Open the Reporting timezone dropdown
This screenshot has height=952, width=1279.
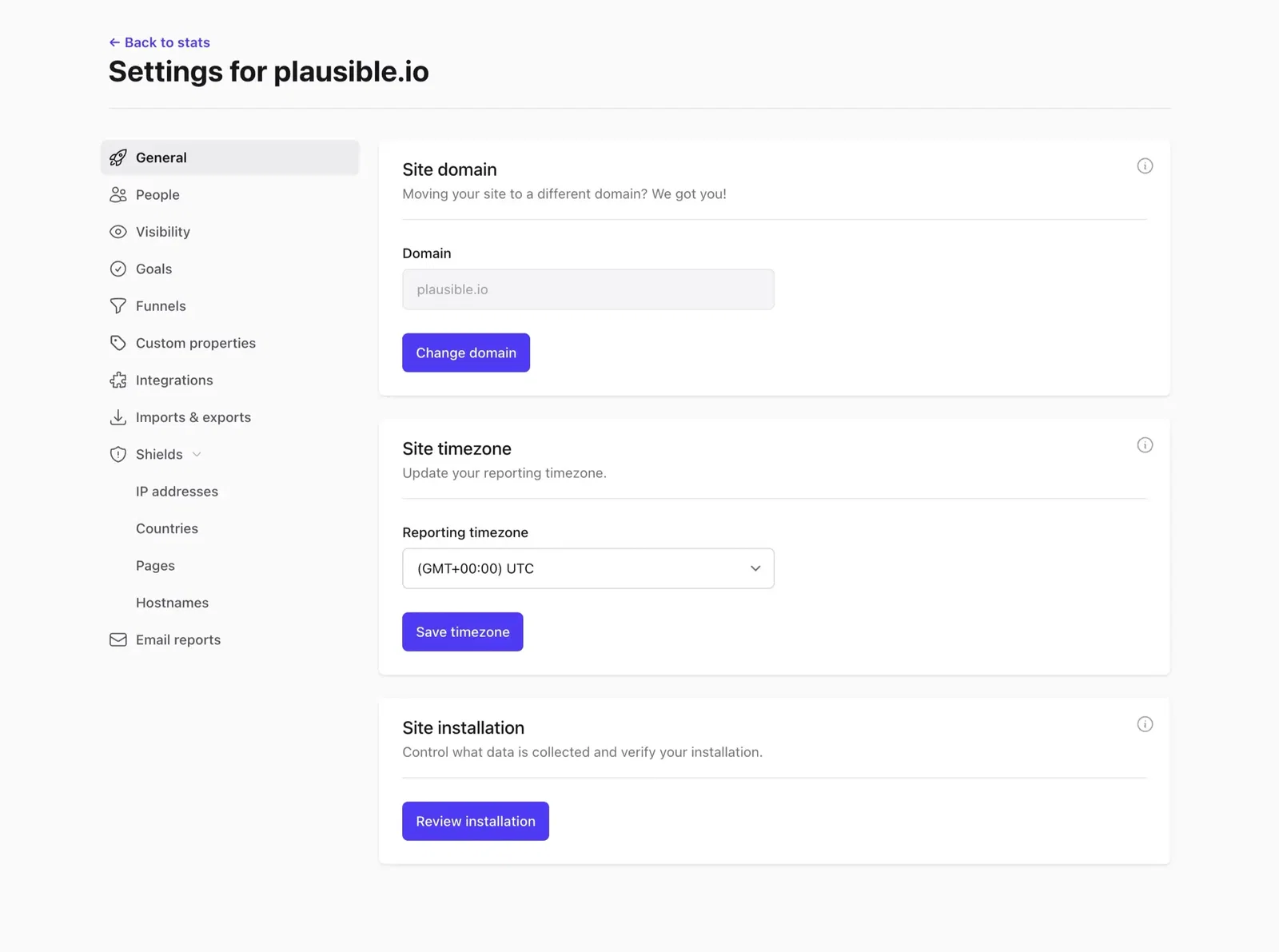pos(588,568)
